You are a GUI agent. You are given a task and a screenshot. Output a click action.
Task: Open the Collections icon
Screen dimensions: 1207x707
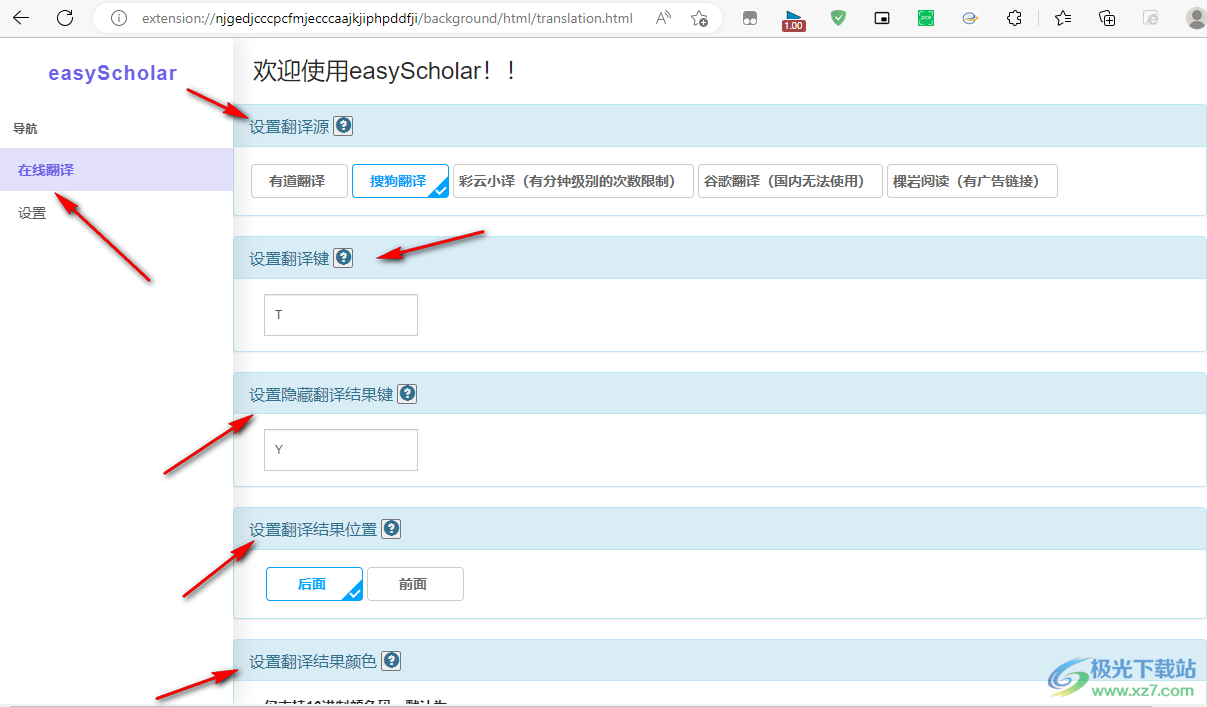[1107, 18]
